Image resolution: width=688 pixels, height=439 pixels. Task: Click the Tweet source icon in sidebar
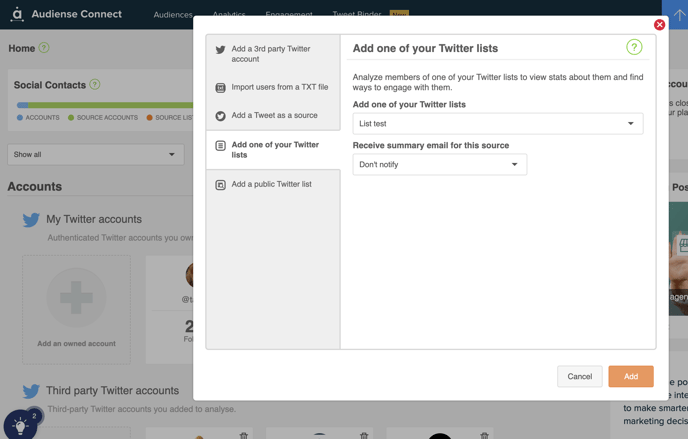tap(220, 116)
